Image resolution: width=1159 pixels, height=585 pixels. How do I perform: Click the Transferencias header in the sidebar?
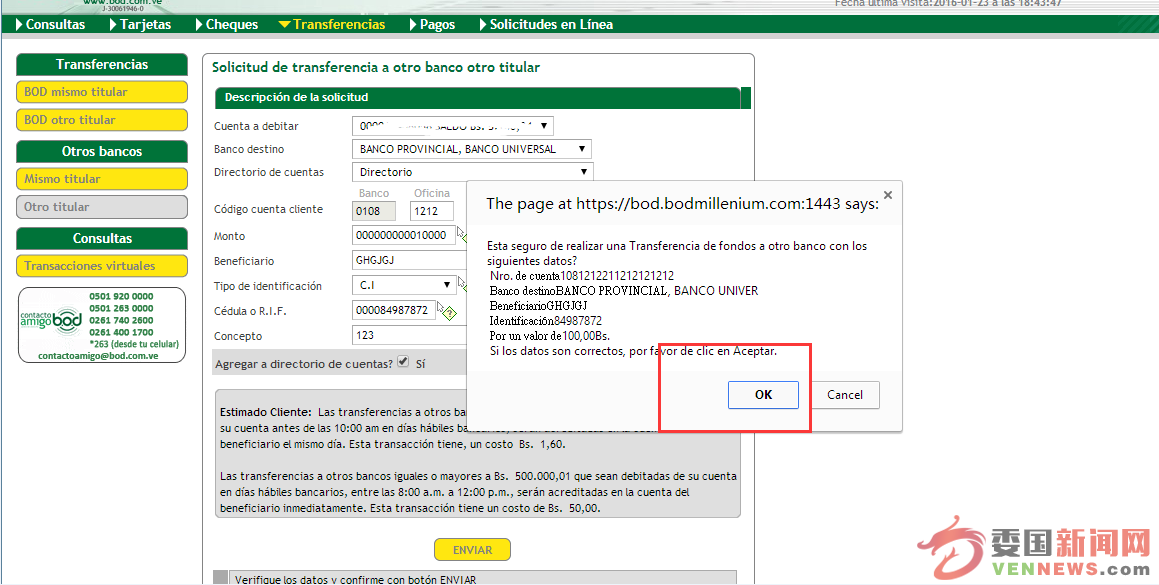[x=102, y=64]
